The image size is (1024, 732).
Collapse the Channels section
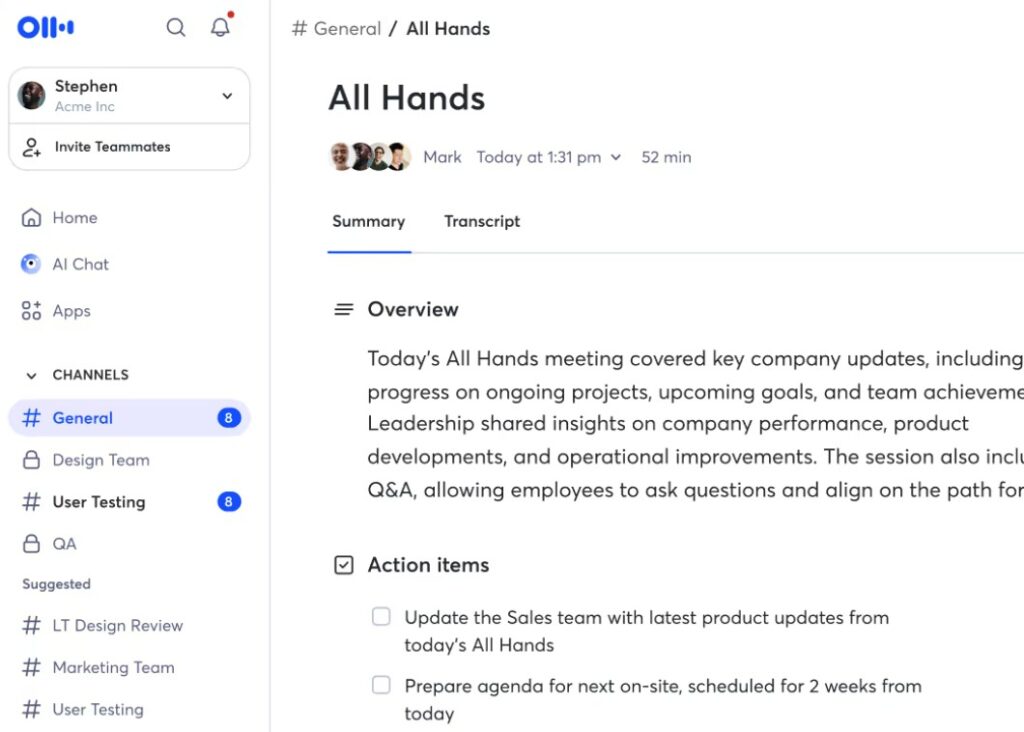(x=31, y=375)
